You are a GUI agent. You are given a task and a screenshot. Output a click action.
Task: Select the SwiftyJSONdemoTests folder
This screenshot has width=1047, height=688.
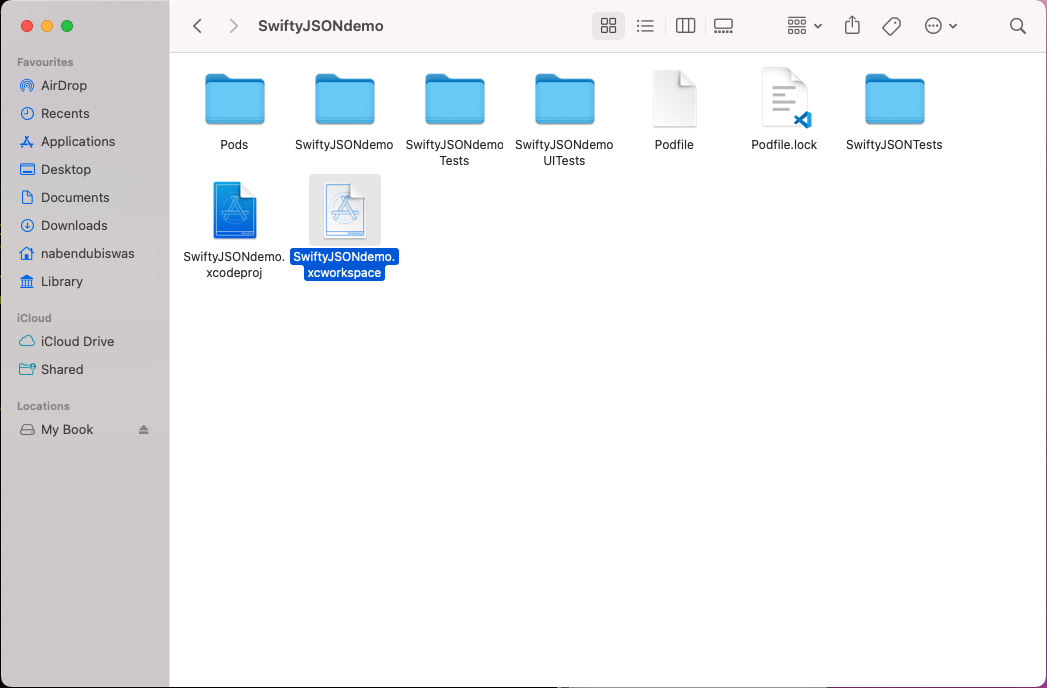pos(455,99)
